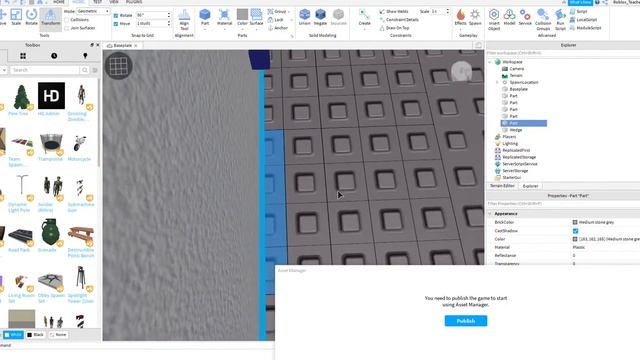640x360 pixels.
Task: Insert a new Part
Action: tap(205, 18)
